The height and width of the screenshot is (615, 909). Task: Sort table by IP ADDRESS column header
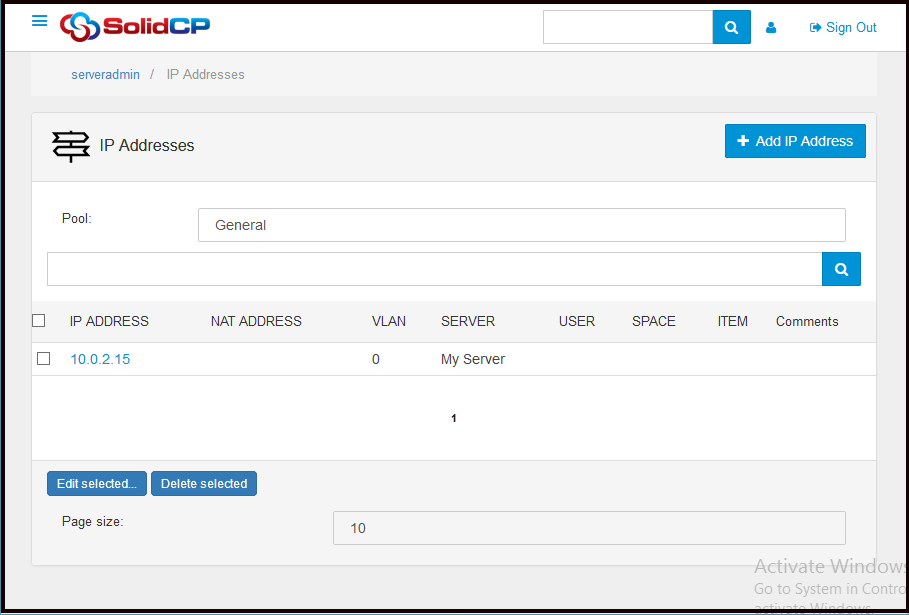[x=109, y=322]
